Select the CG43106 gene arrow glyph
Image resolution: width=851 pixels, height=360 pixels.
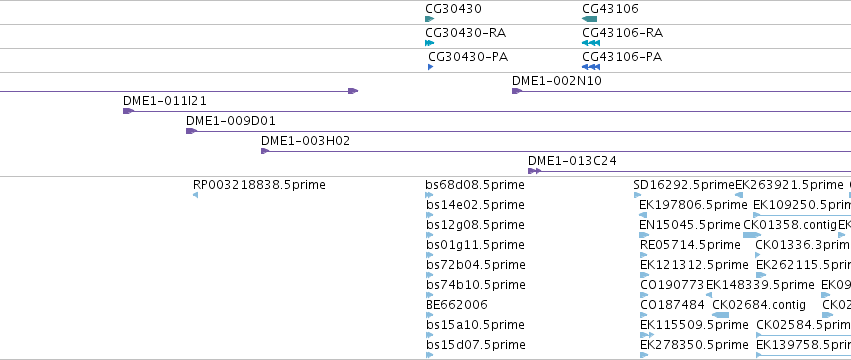click(x=589, y=19)
